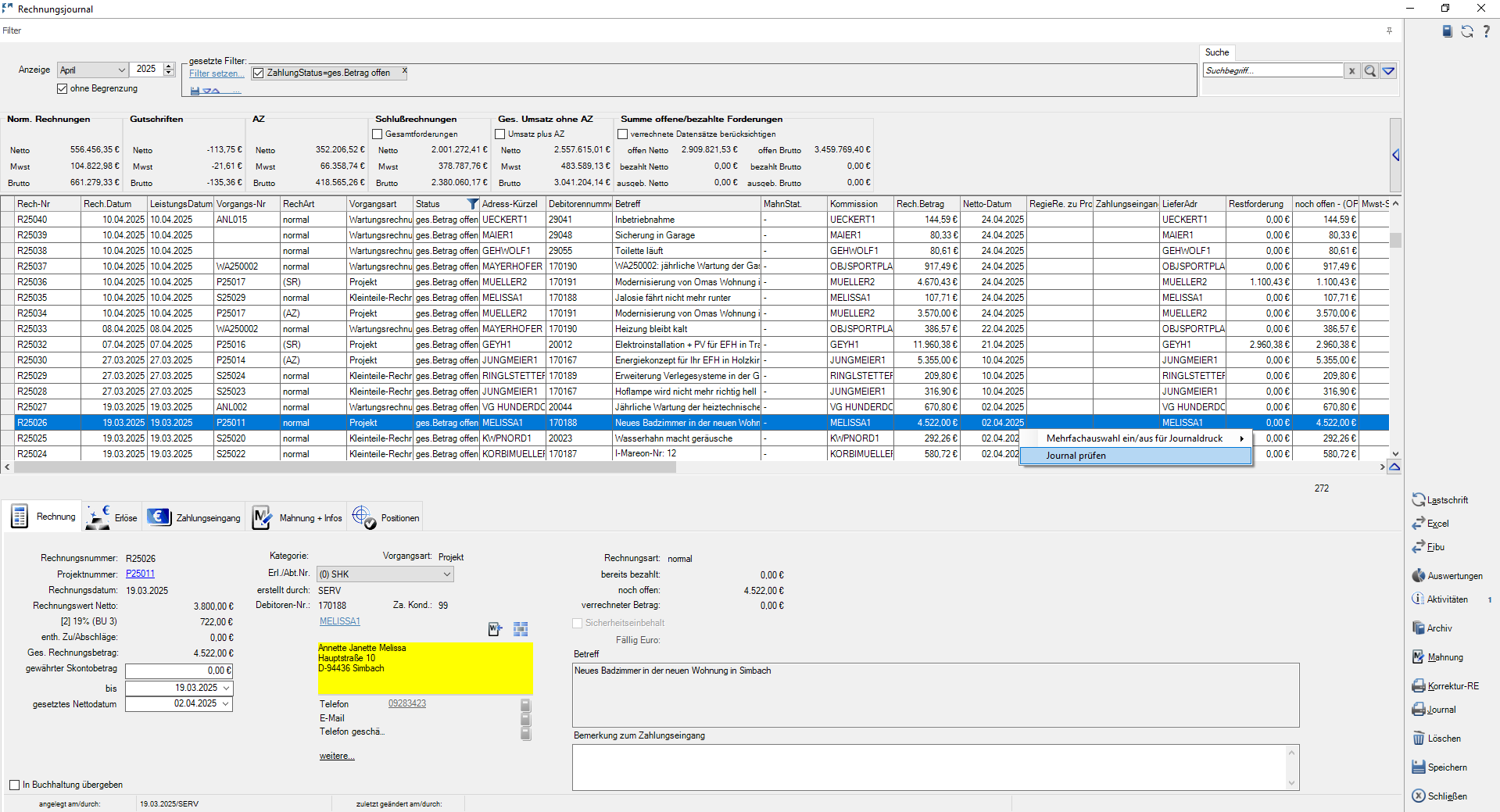Toggle 'ohne Begrenzung' checkbox
Screen dimensions: 1500x812
[x=63, y=89]
